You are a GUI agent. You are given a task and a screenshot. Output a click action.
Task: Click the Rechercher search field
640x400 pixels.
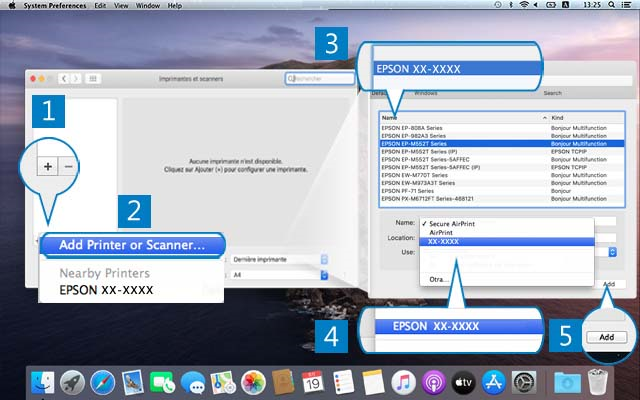322,78
